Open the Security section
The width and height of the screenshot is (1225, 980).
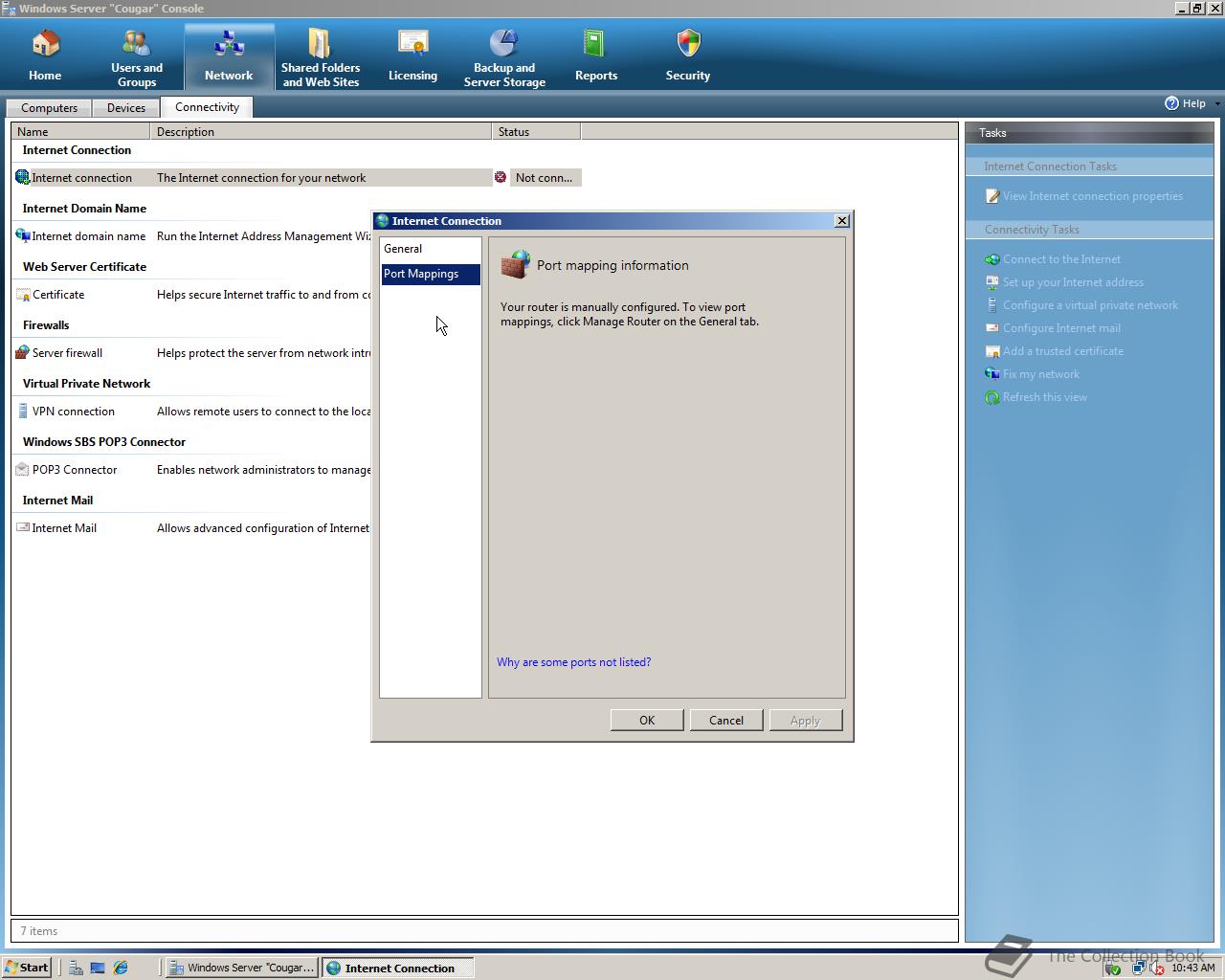click(688, 57)
